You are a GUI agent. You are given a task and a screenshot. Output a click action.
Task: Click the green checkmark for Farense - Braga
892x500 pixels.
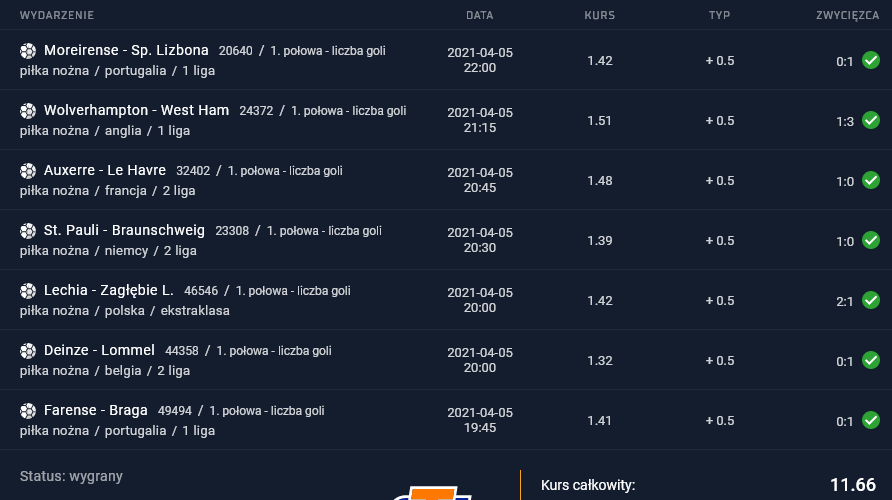pos(871,420)
